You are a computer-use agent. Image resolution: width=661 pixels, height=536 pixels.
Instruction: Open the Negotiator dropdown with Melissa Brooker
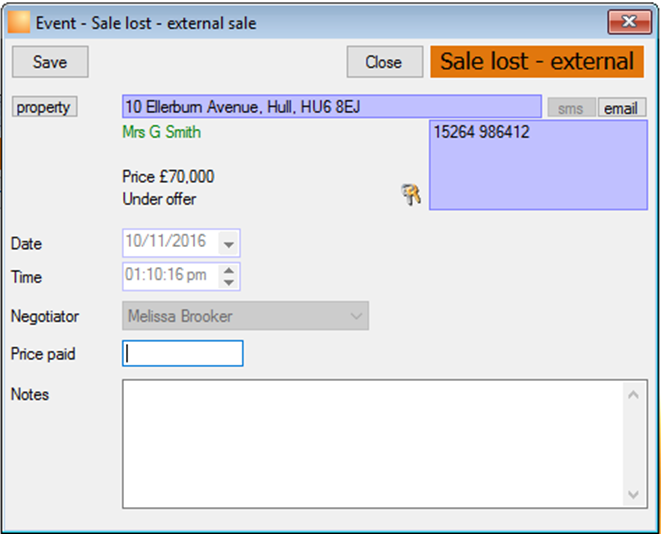pyautogui.click(x=245, y=315)
